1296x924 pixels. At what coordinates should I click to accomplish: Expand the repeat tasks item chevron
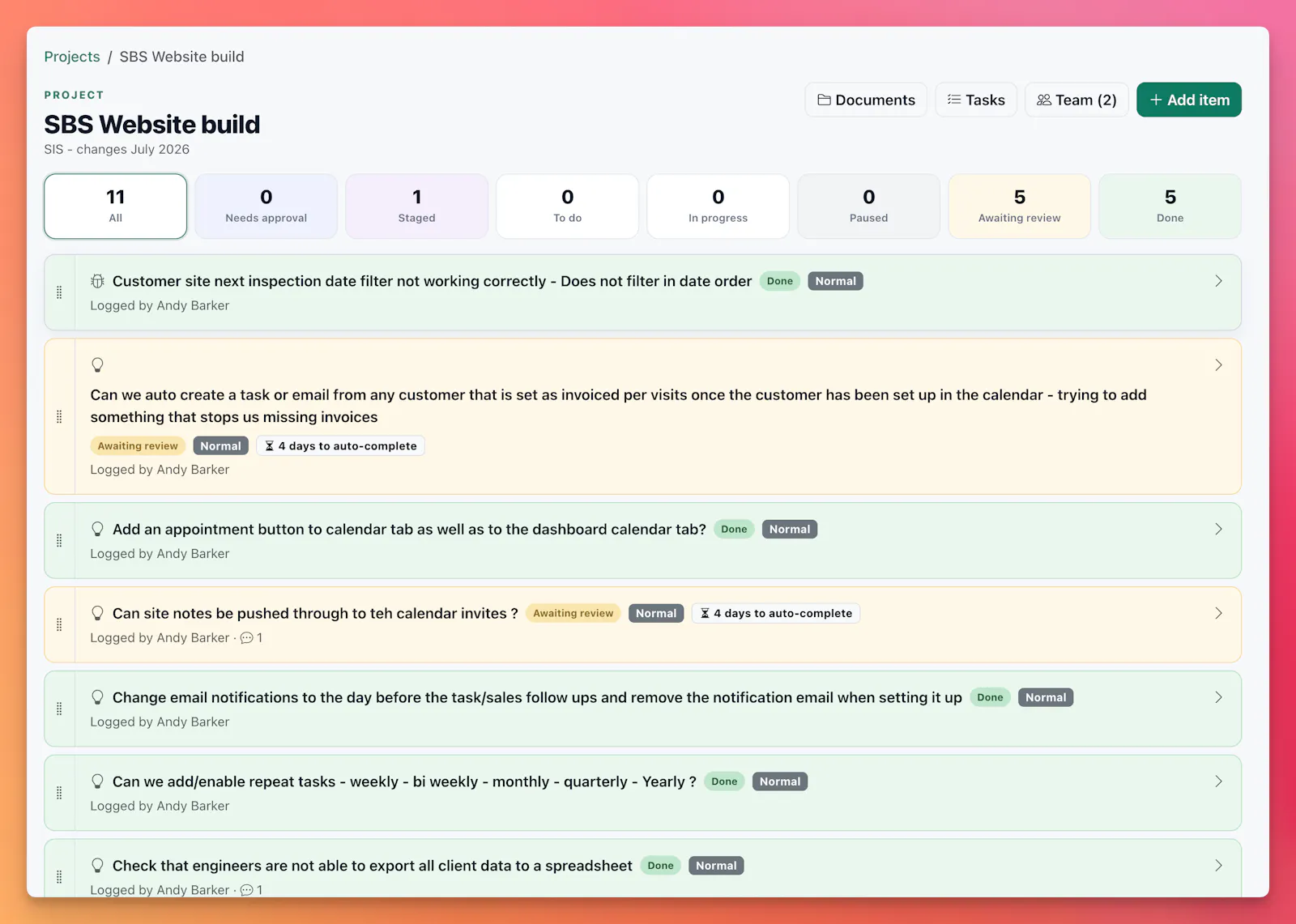1218,781
